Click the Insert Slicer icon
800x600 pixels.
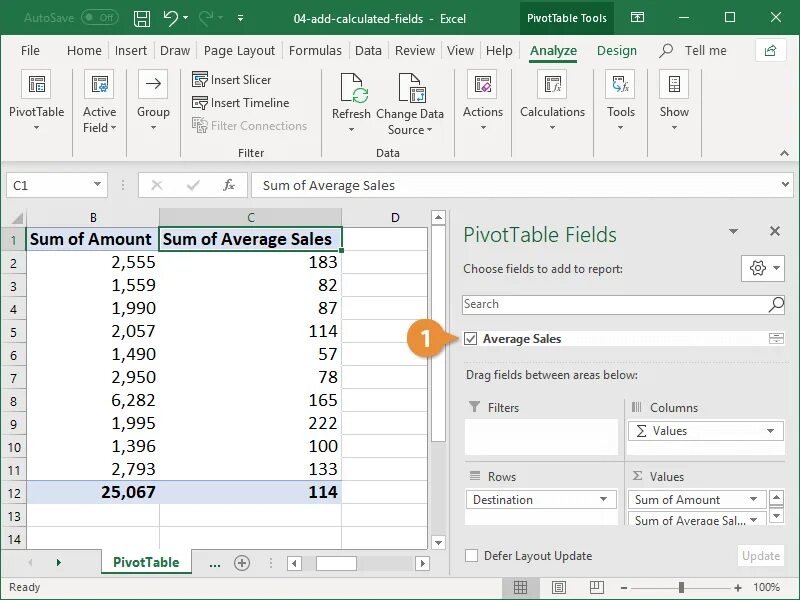200,80
